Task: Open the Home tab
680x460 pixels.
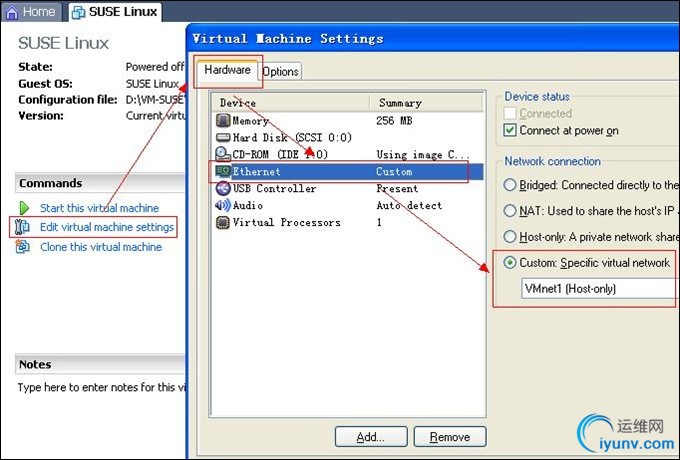Action: click(32, 12)
